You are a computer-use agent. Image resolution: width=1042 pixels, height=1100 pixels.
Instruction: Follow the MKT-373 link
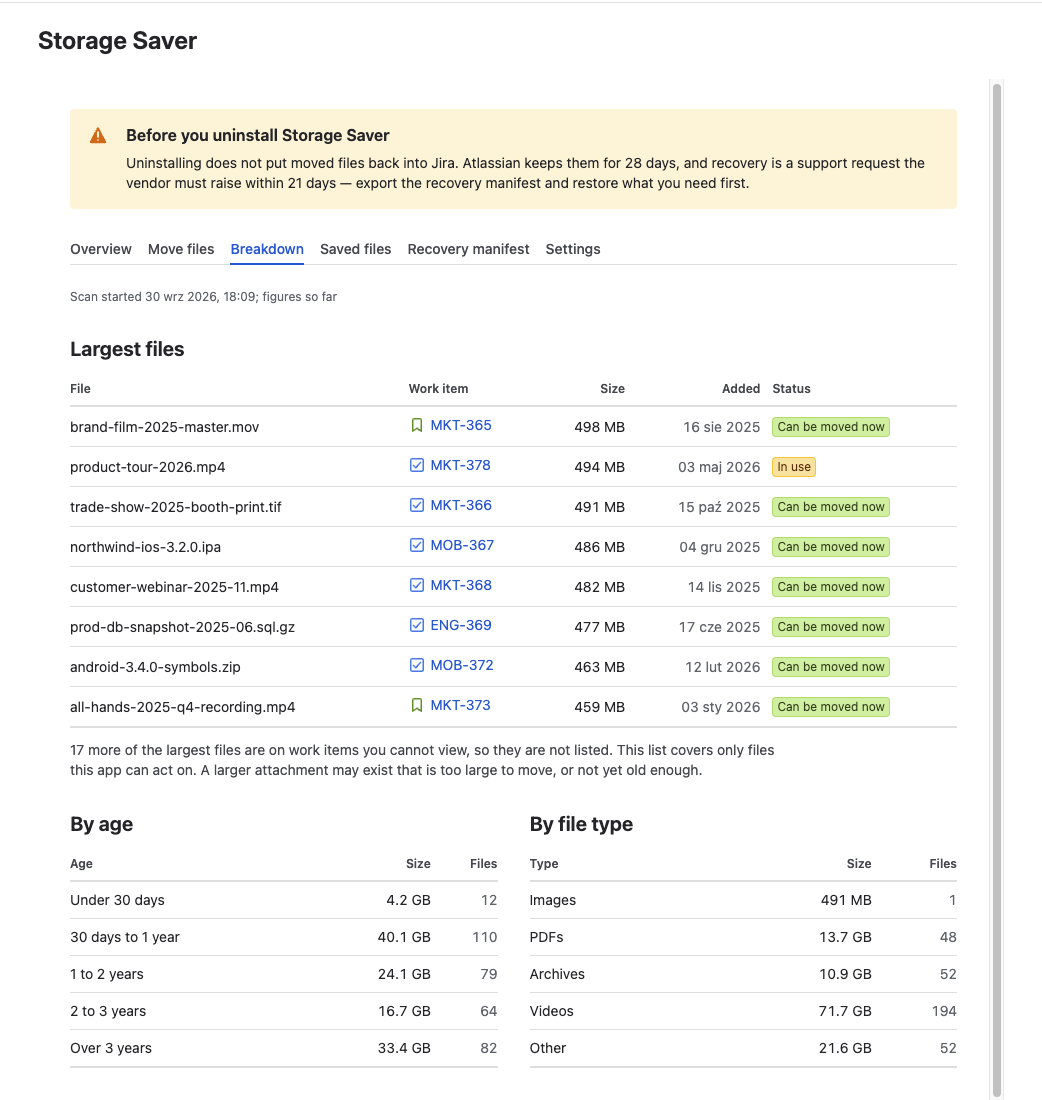(460, 705)
